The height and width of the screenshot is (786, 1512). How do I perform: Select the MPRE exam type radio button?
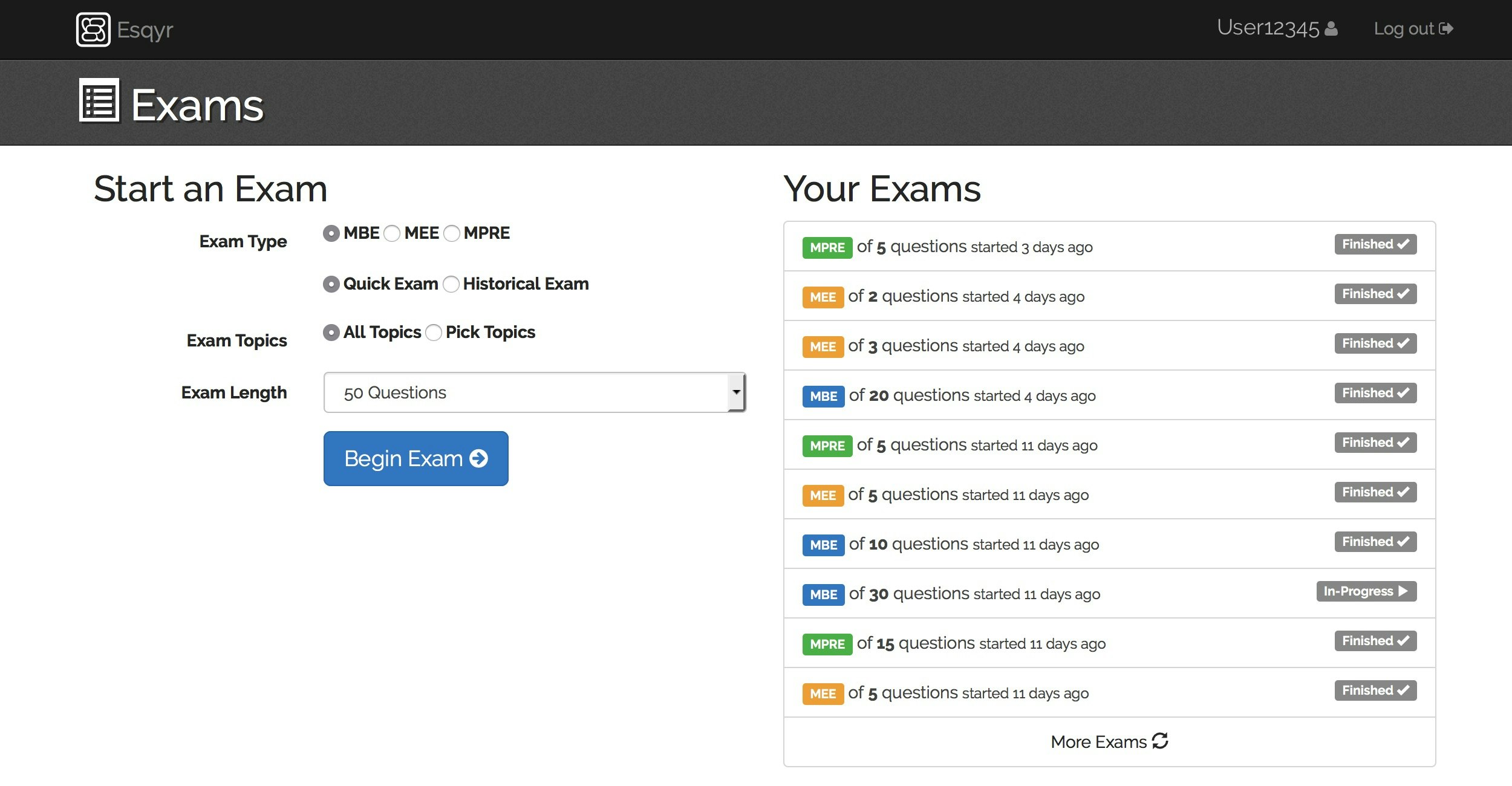pyautogui.click(x=452, y=233)
